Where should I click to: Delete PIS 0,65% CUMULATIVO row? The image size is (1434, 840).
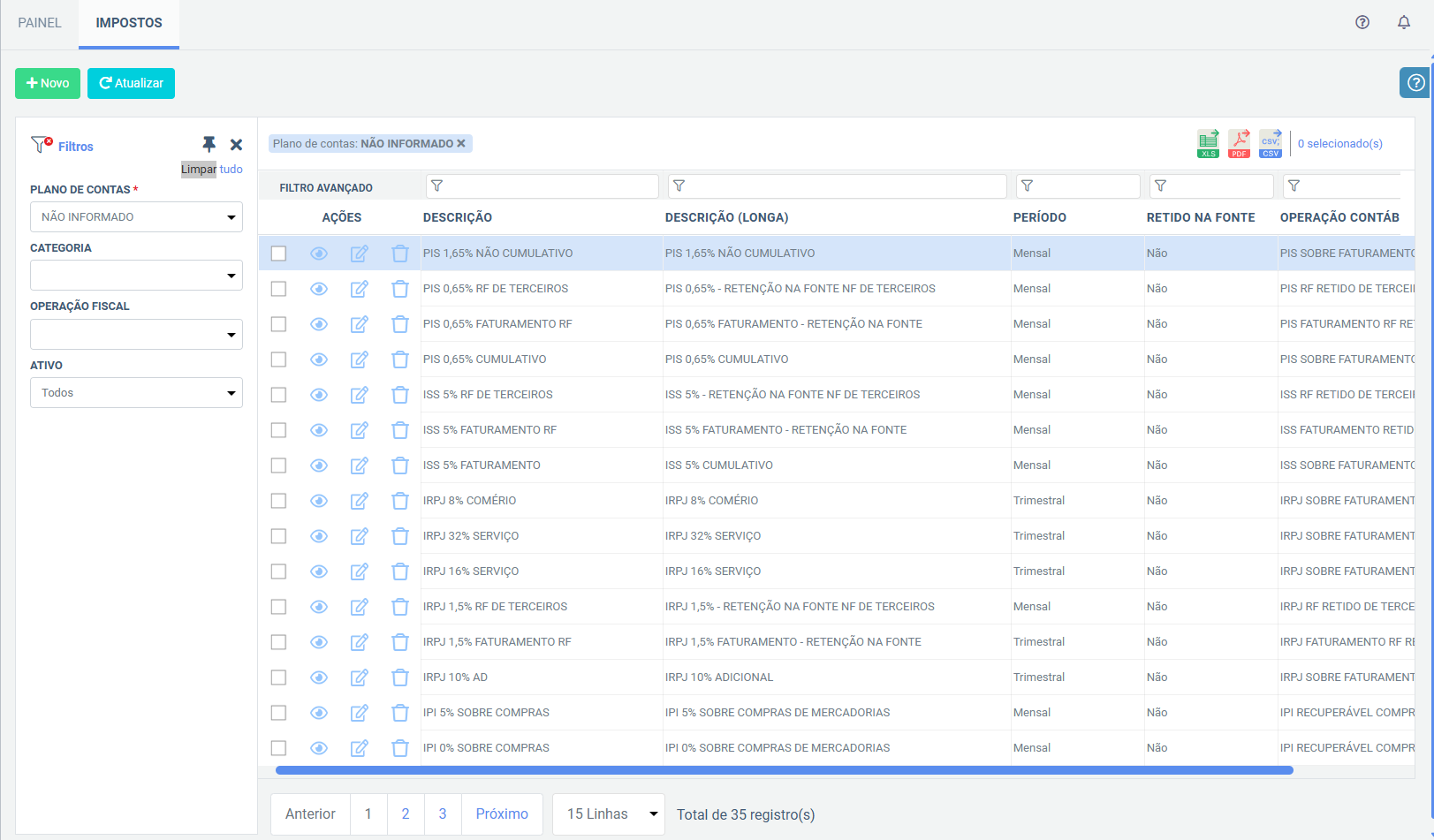click(x=400, y=359)
